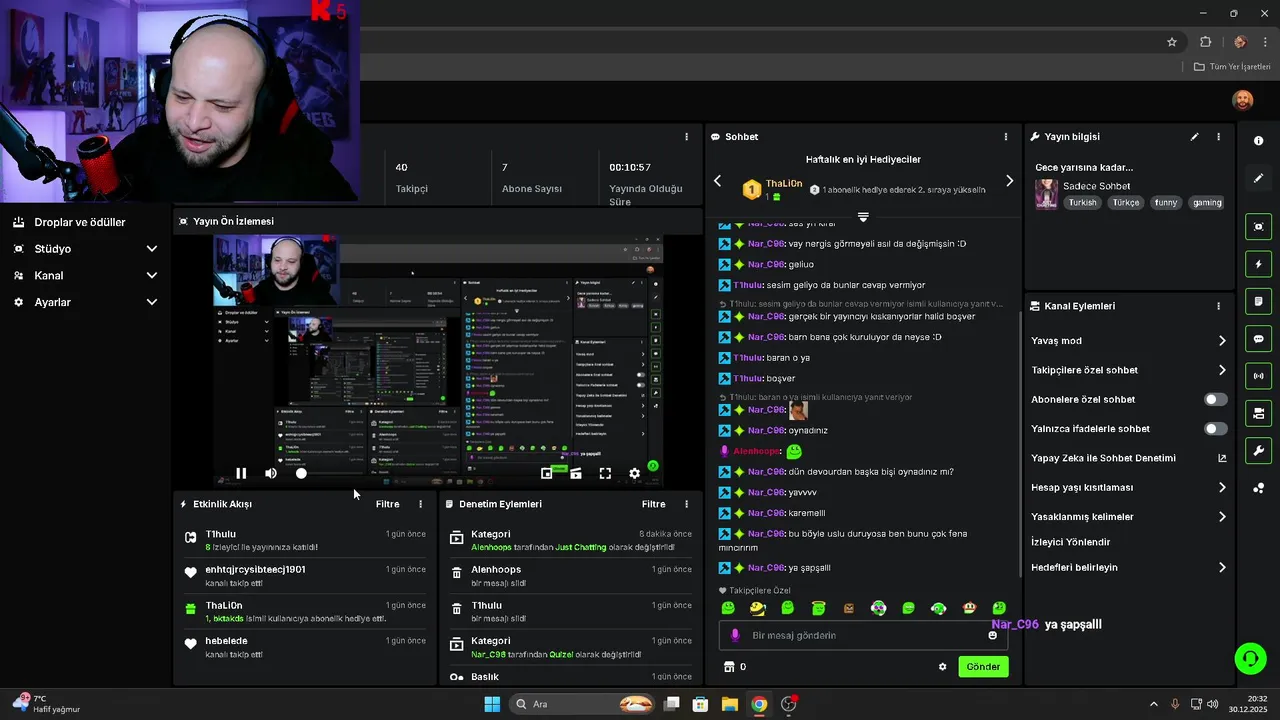Viewport: 1280px width, 720px height.
Task: Mute the stream preview volume
Action: point(271,473)
